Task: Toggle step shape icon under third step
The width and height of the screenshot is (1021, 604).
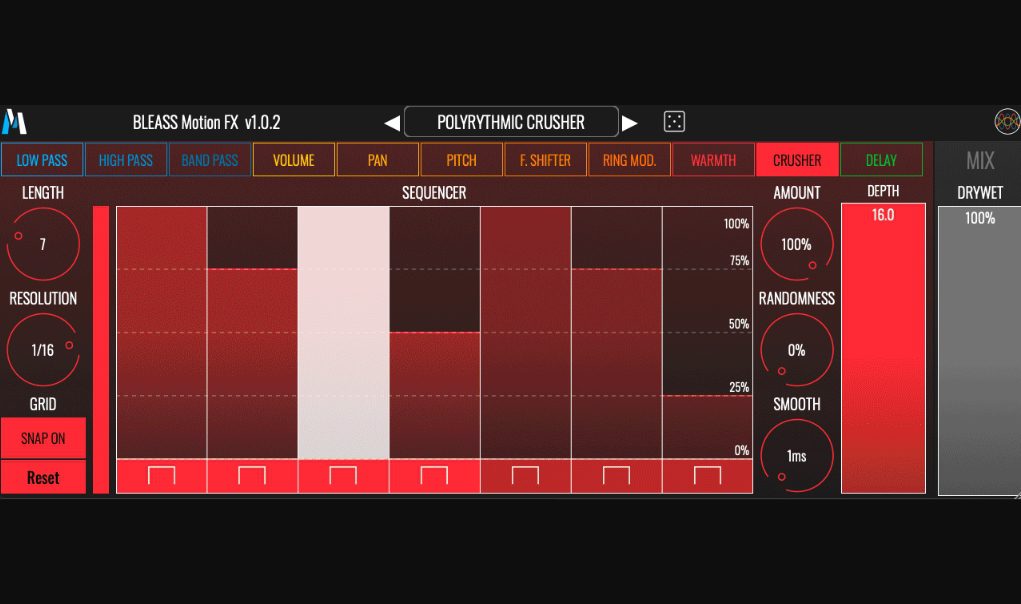Action: [343, 476]
